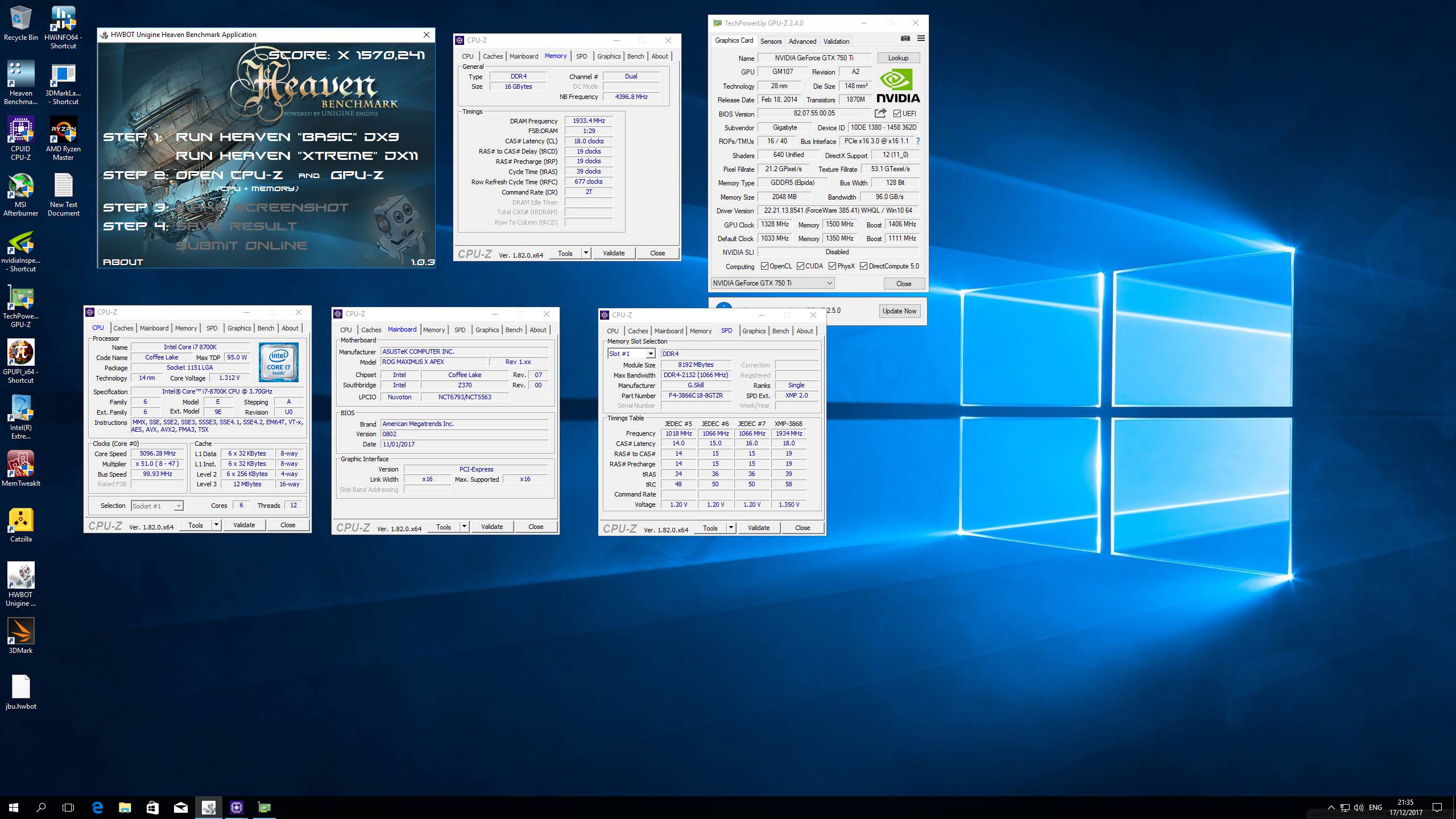
Task: Open Validation tab in GPU-Z
Action: [x=836, y=41]
